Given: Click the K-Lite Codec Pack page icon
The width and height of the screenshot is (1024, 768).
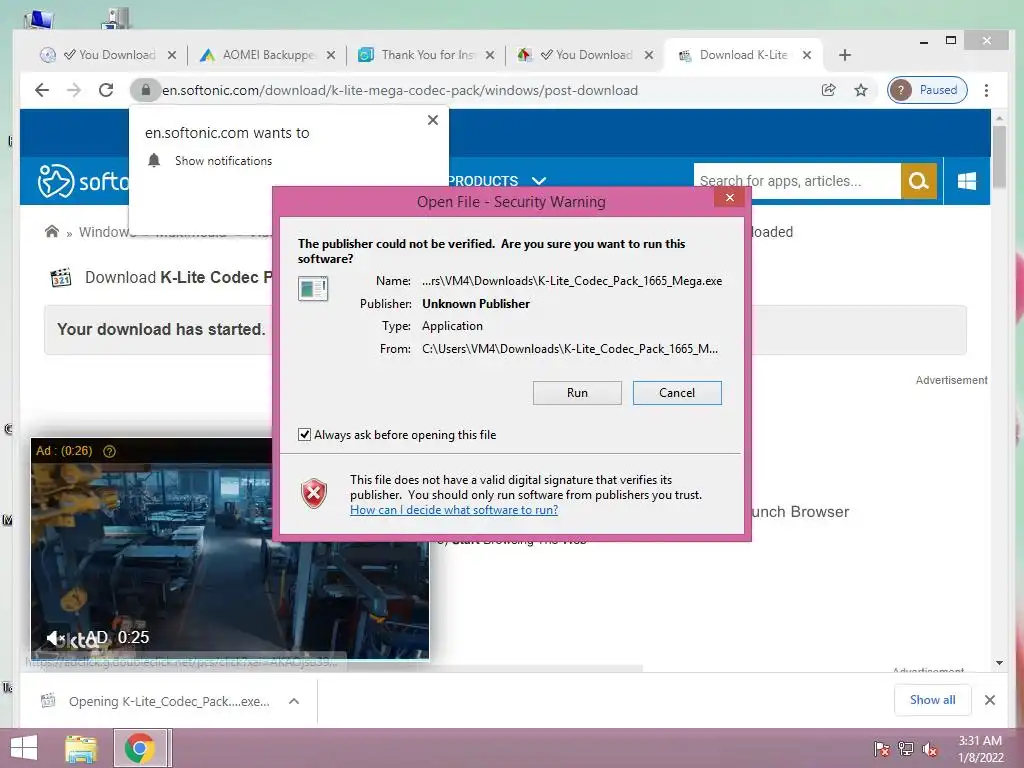Looking at the screenshot, I should [x=61, y=278].
